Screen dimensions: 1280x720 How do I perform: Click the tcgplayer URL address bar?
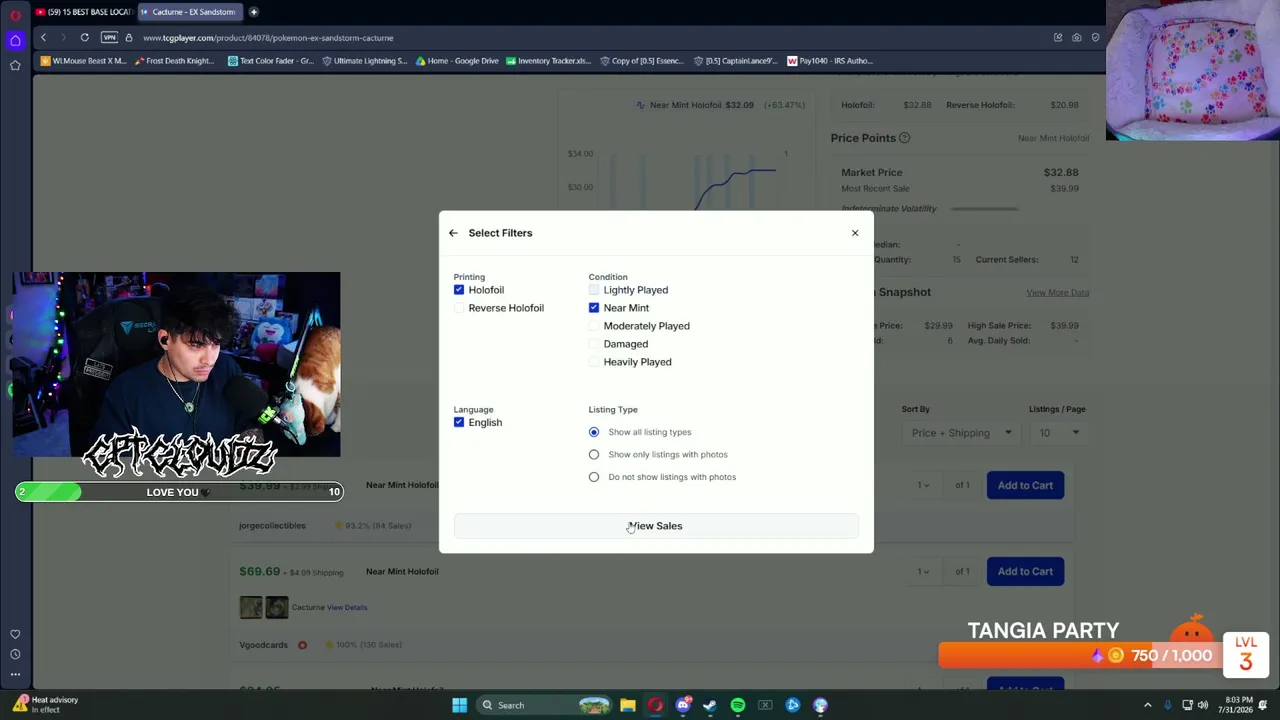[268, 38]
